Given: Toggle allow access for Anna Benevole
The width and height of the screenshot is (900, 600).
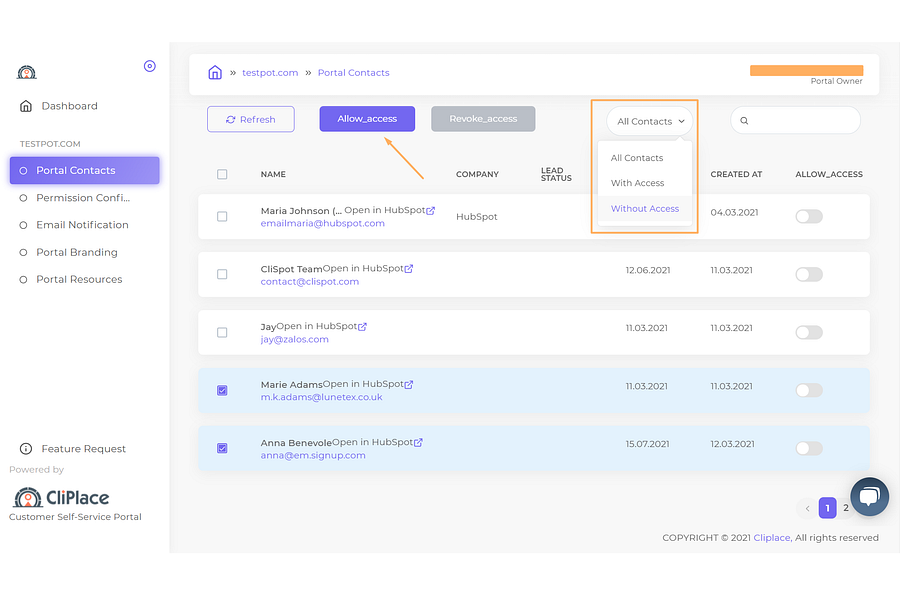Looking at the screenshot, I should tap(809, 448).
